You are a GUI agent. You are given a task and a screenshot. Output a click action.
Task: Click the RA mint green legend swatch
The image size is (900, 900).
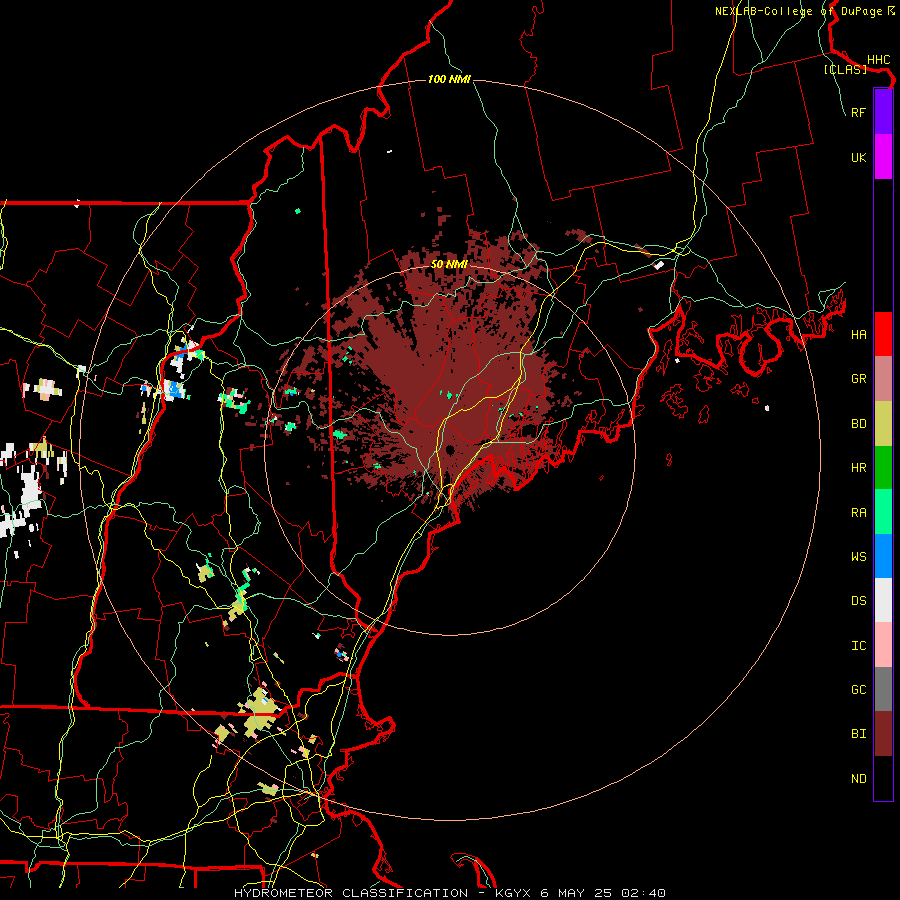[883, 511]
